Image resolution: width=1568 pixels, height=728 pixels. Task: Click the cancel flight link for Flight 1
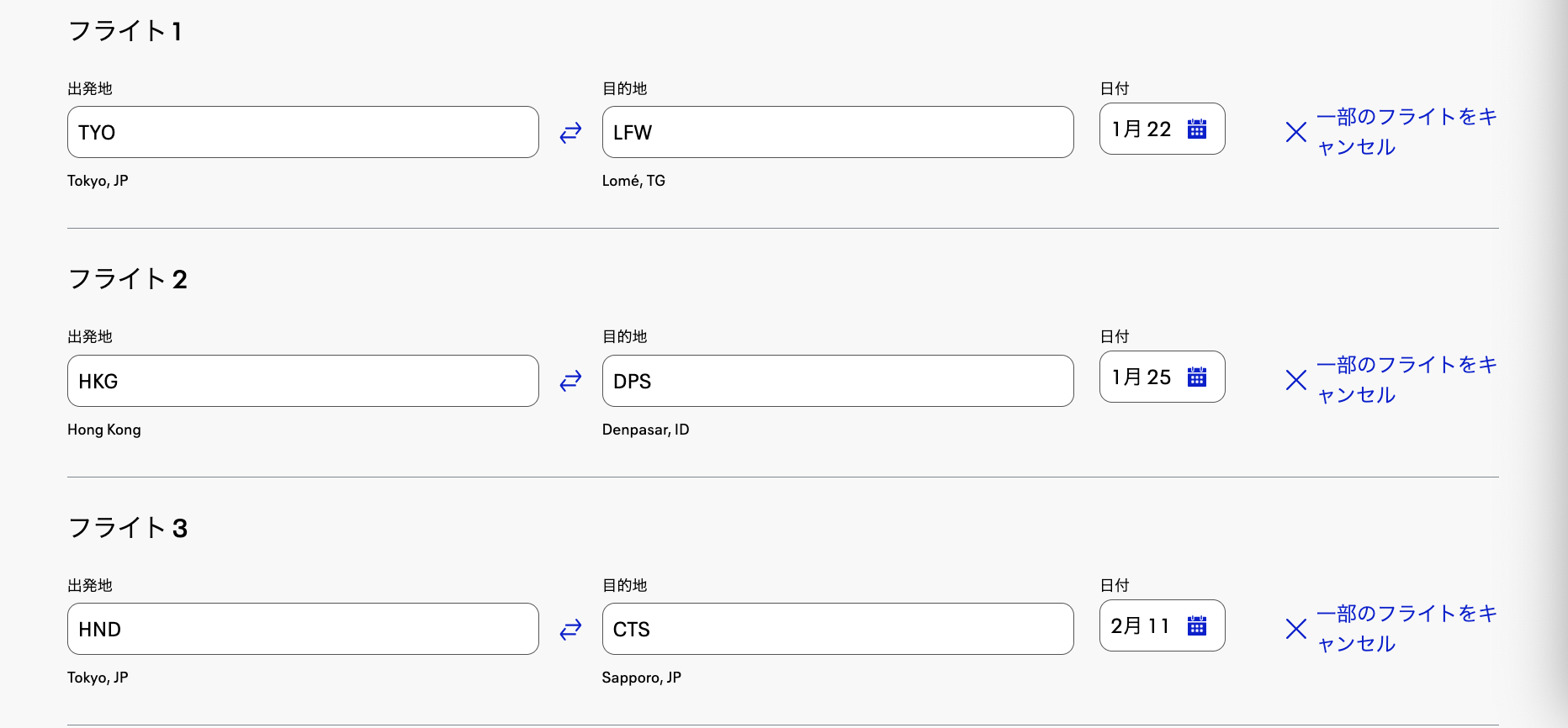click(x=1406, y=132)
